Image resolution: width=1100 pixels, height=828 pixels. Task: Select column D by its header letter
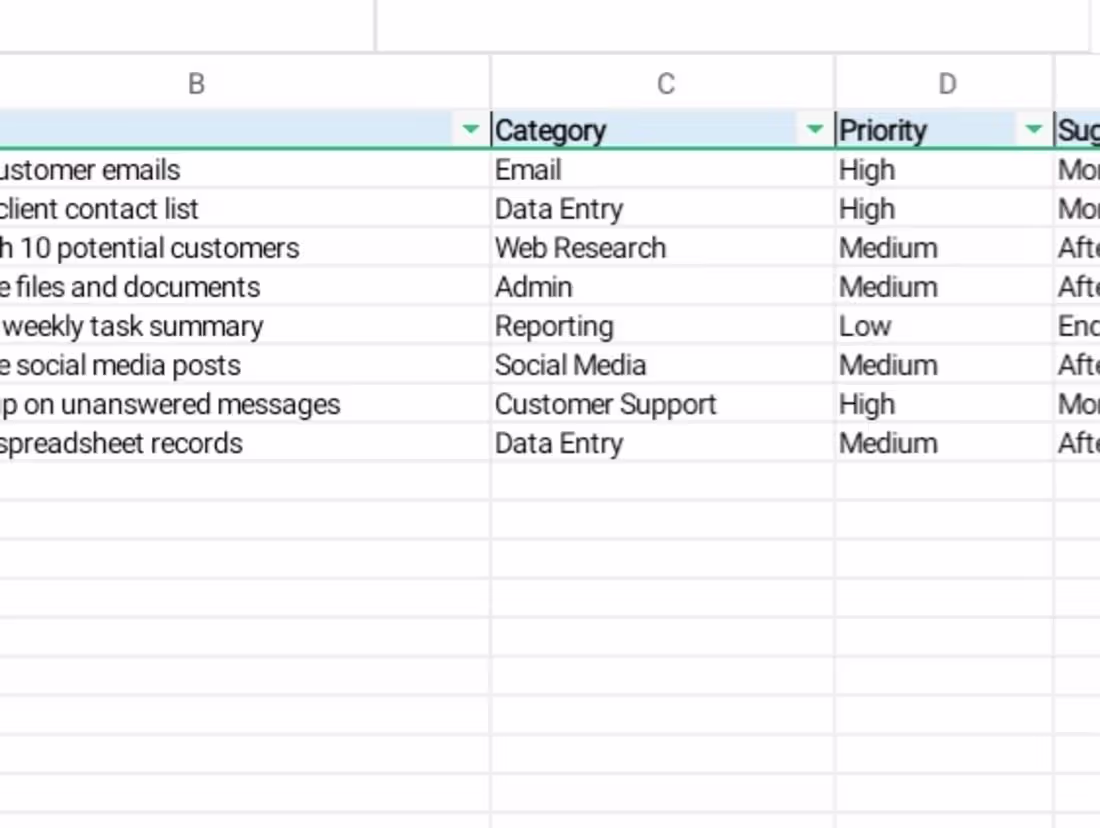(x=945, y=84)
